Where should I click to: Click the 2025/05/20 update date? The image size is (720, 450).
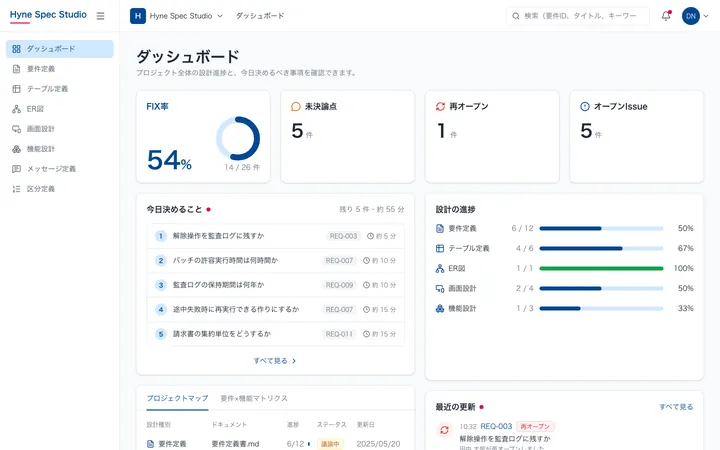tap(378, 444)
